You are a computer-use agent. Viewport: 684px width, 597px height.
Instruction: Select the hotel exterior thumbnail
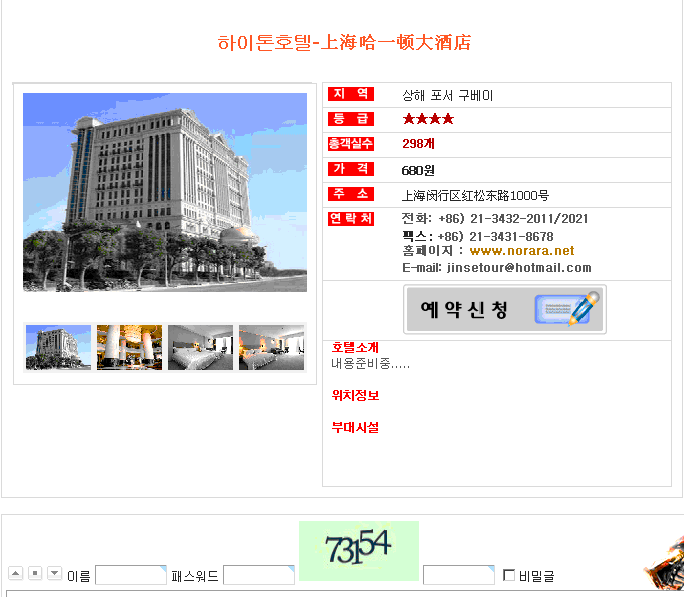coord(58,348)
